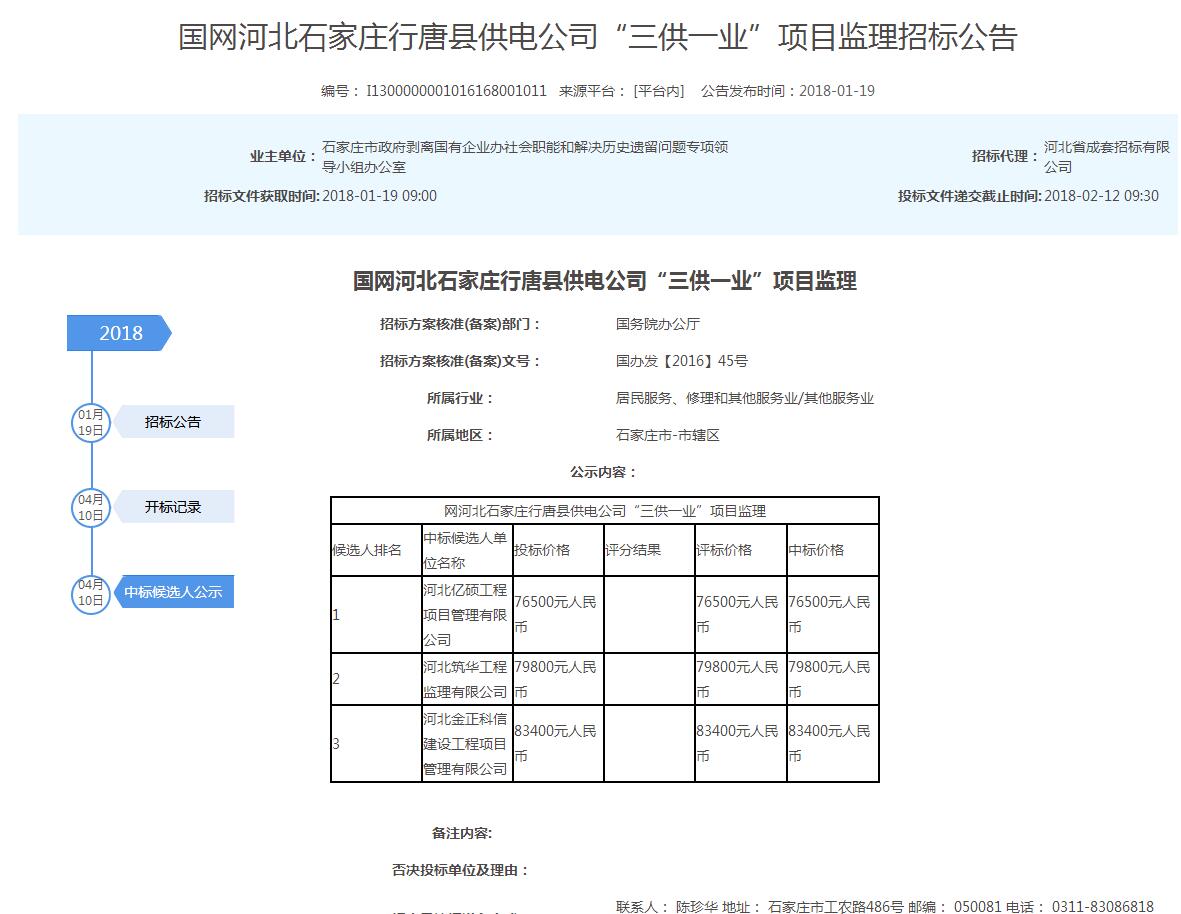
Task: Click the 76500元人民币 cell under 评标价格
Action: [740, 615]
